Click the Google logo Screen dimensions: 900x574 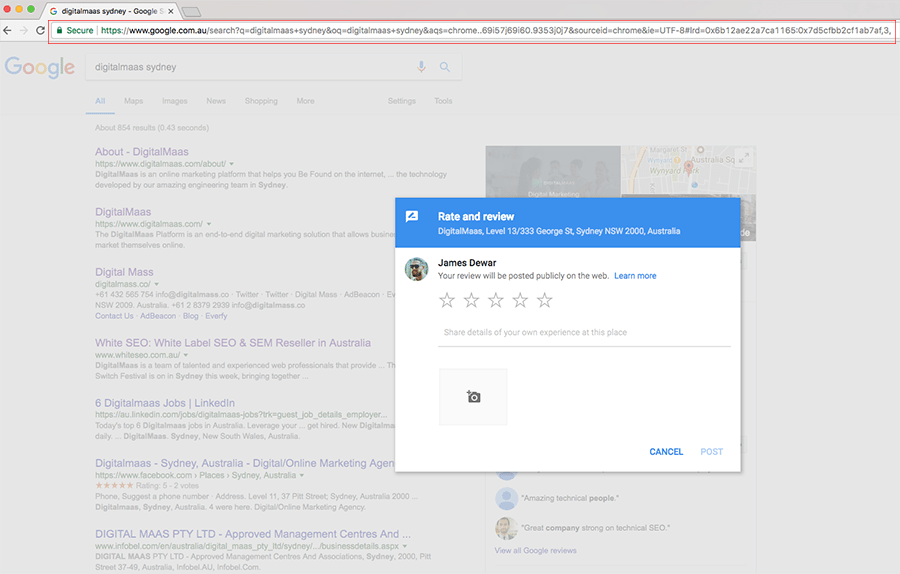(x=40, y=67)
